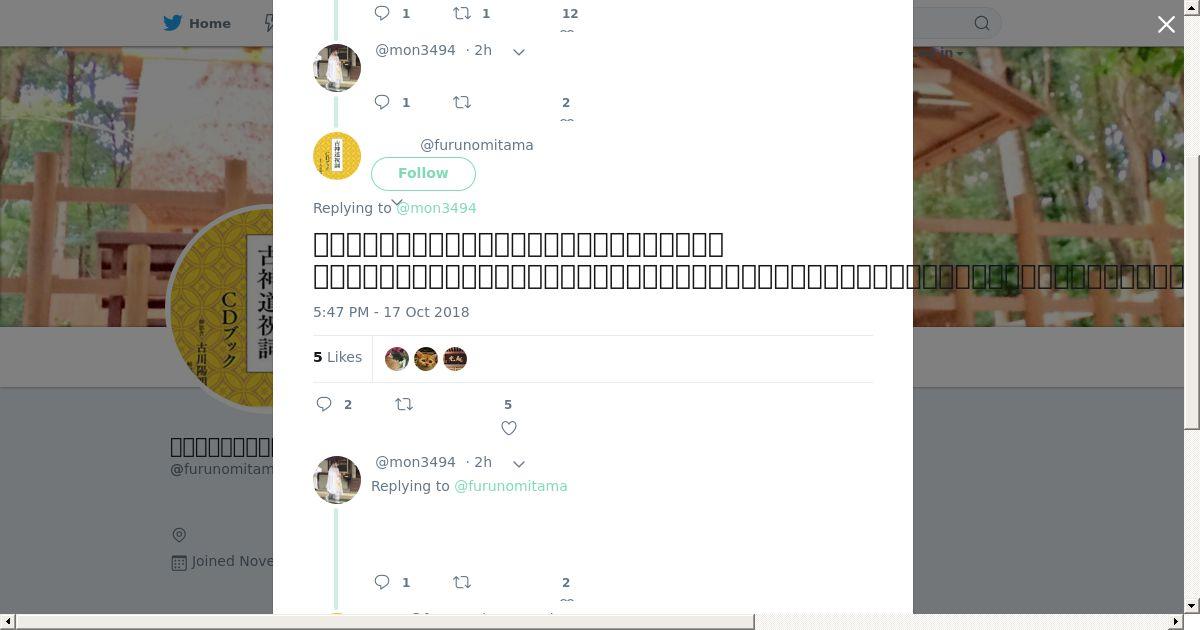Click the horizontal scrollbar at the bottom
The width and height of the screenshot is (1200, 630).
385,622
